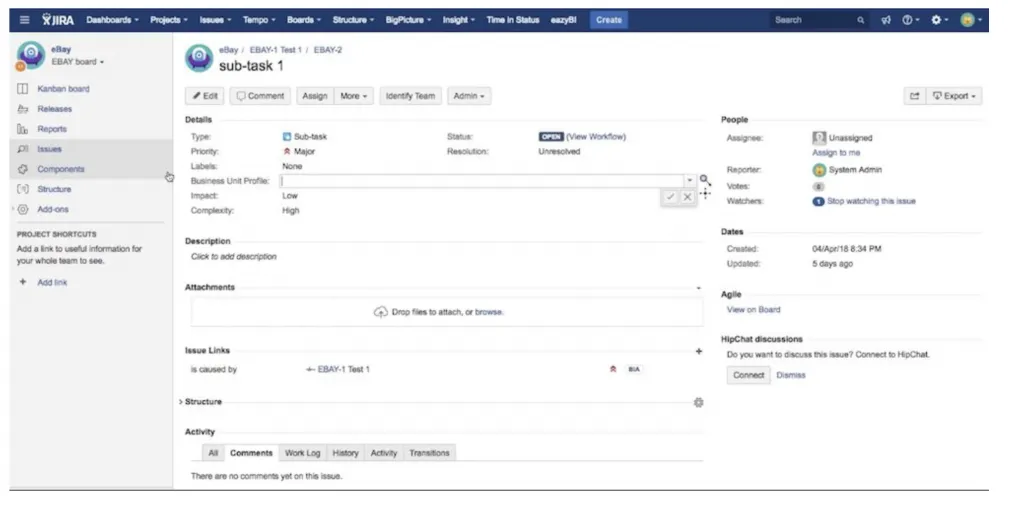Open the settings gear menu
The image size is (1024, 511).
(x=939, y=20)
